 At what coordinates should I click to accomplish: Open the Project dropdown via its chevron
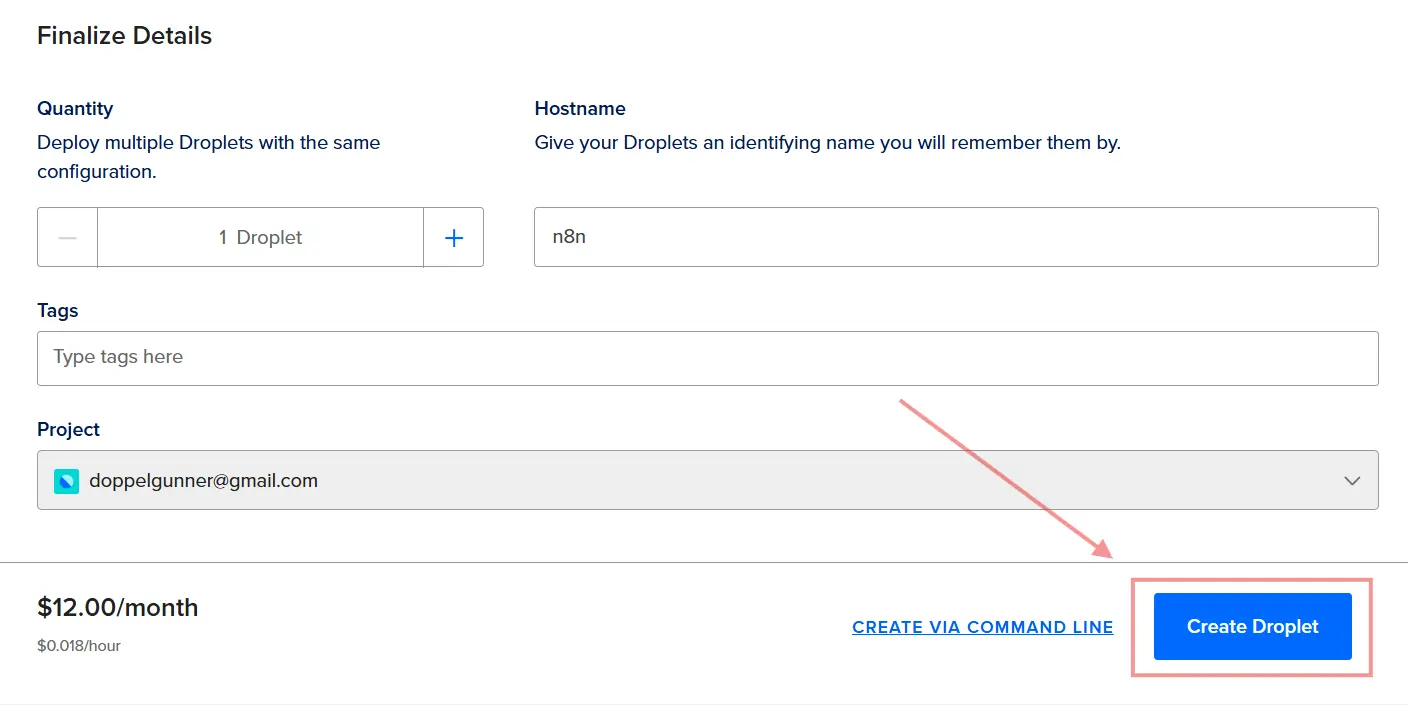tap(1352, 480)
